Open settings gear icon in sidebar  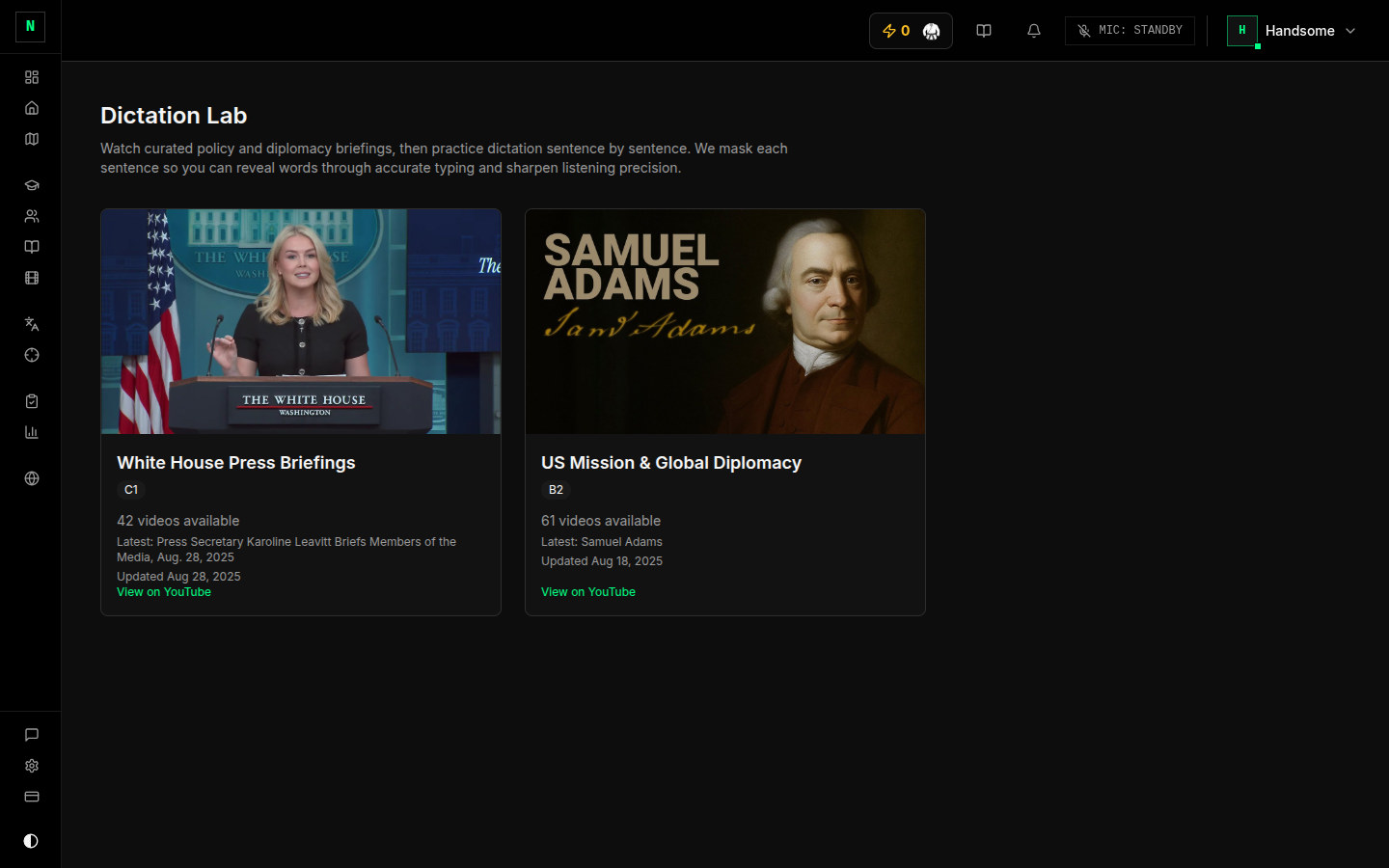[x=32, y=766]
